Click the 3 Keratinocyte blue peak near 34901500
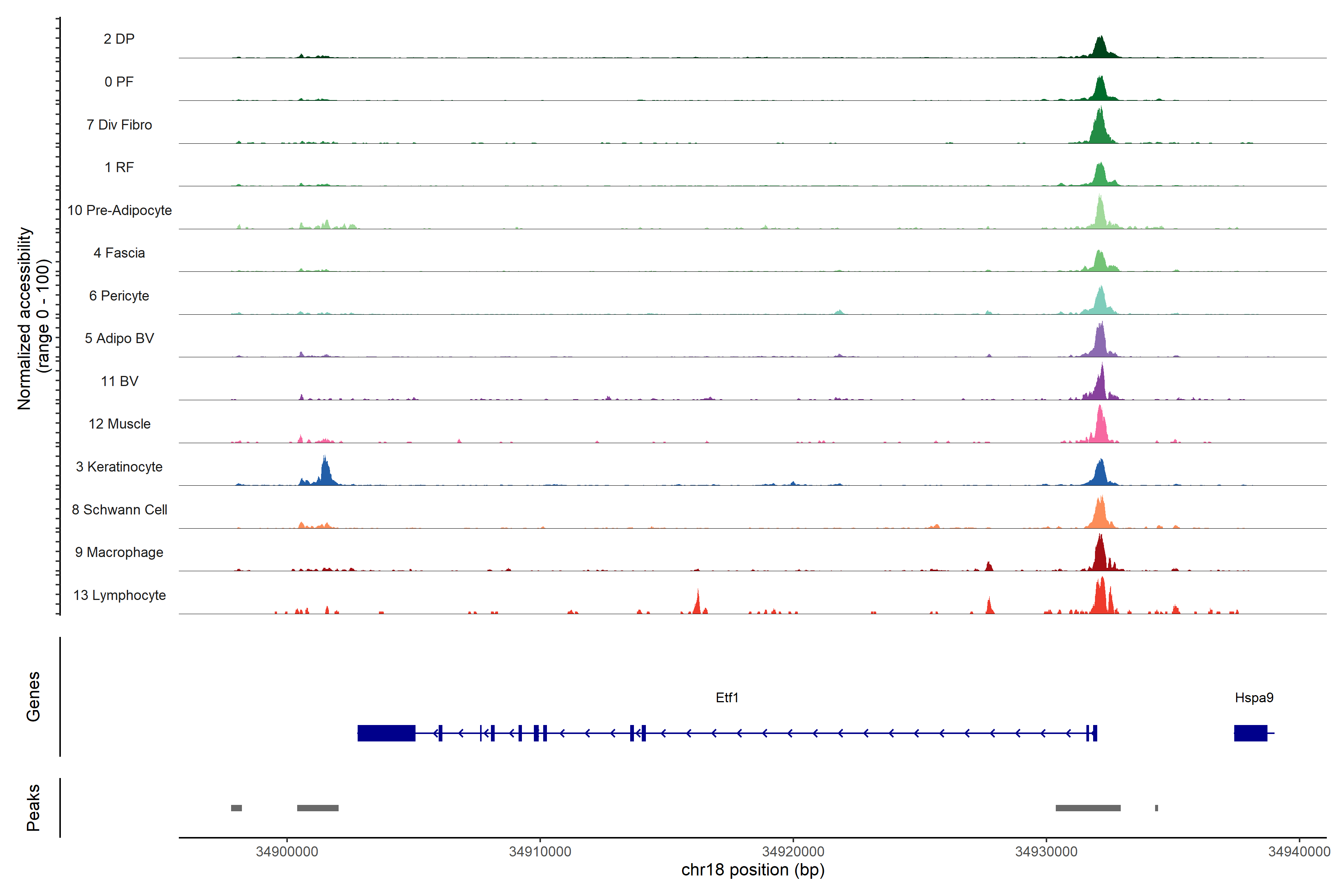The image size is (1344, 896). click(326, 474)
